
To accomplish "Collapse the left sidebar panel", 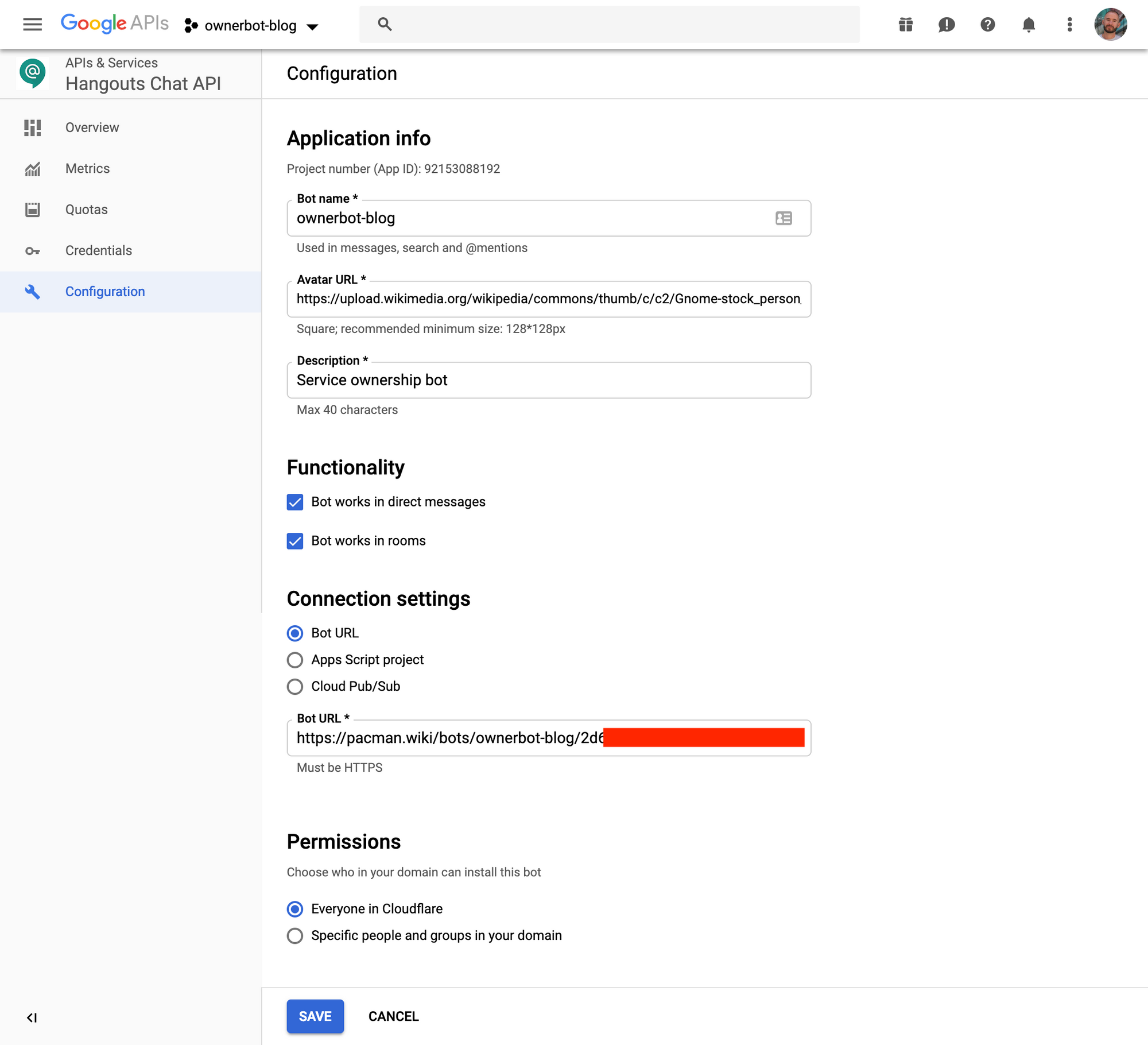I will point(32,1018).
